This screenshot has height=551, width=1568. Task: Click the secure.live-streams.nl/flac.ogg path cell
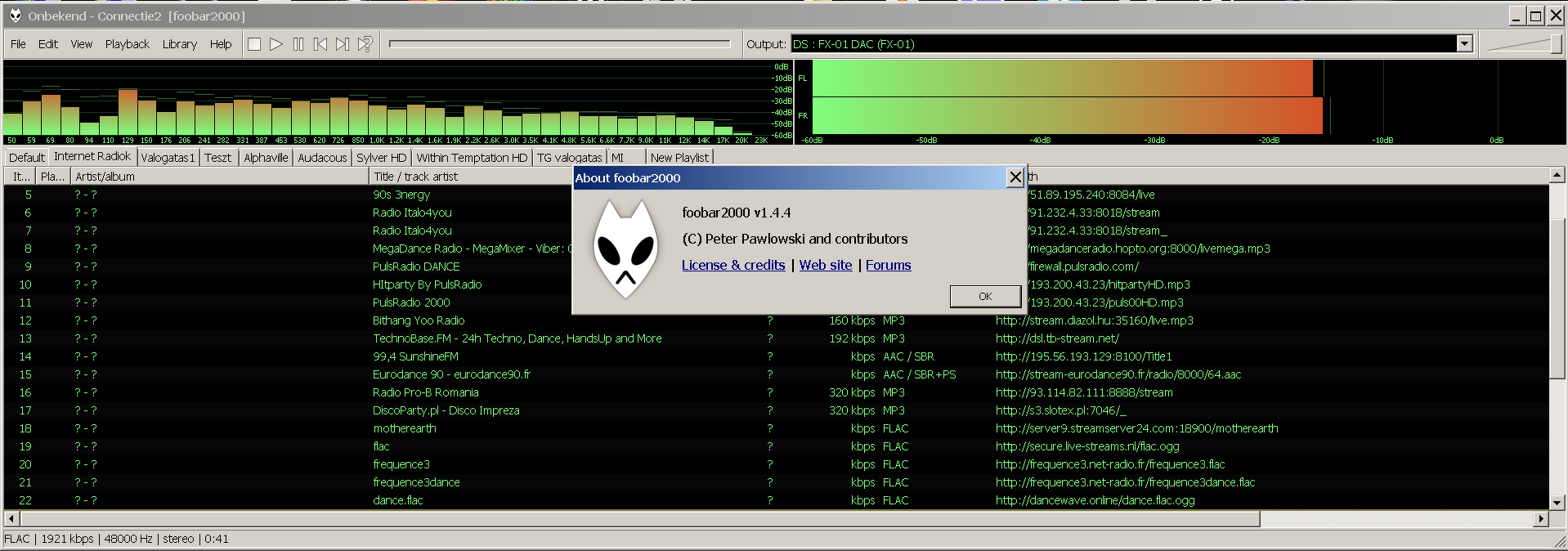[1087, 446]
